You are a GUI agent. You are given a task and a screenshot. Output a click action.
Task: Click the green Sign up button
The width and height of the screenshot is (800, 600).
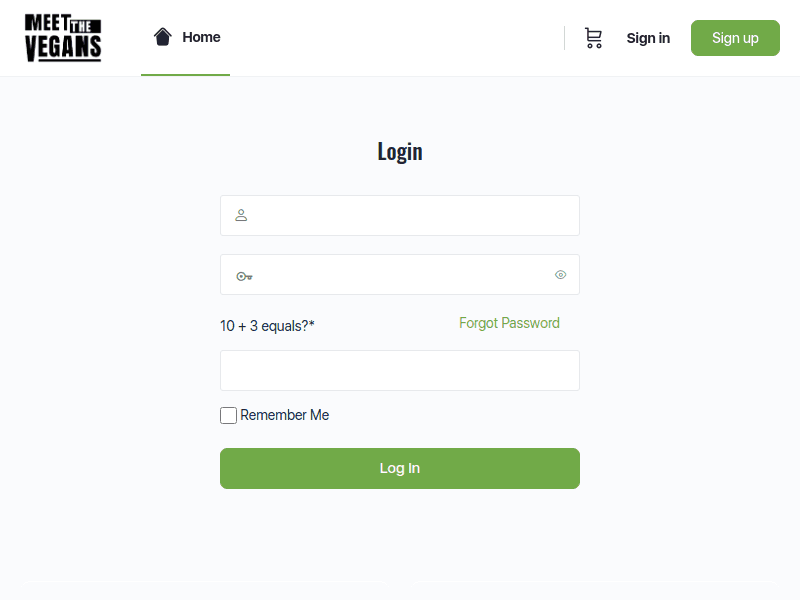pos(735,38)
